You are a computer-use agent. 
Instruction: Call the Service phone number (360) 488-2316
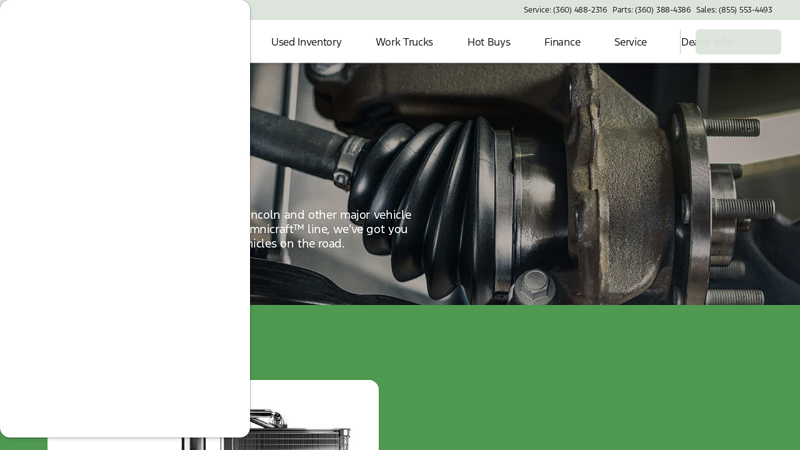point(580,10)
